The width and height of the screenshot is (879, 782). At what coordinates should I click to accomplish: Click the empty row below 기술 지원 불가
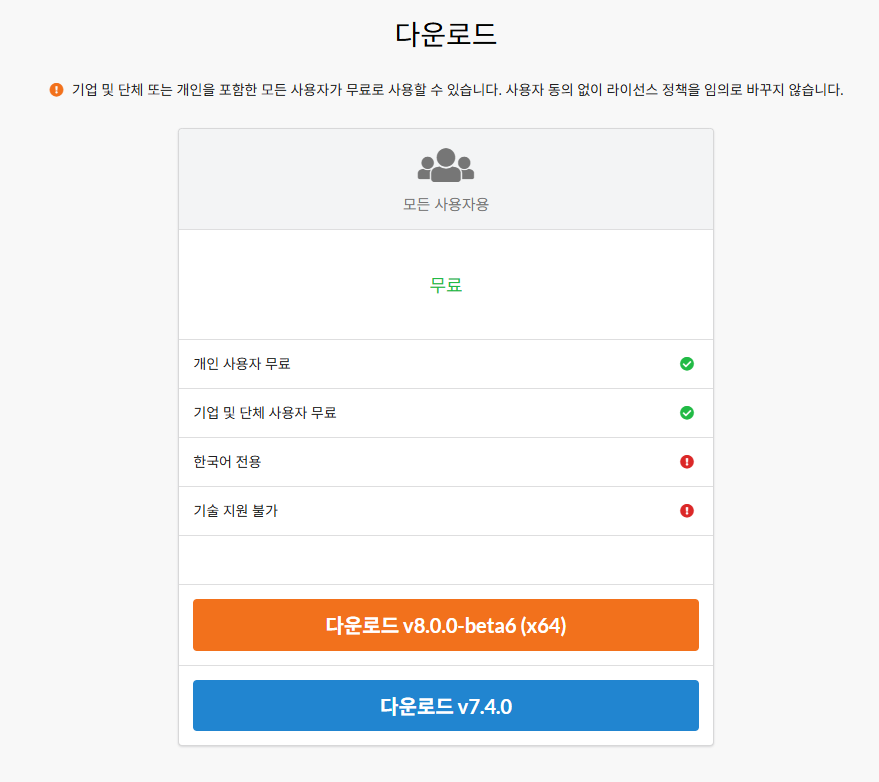pyautogui.click(x=446, y=560)
